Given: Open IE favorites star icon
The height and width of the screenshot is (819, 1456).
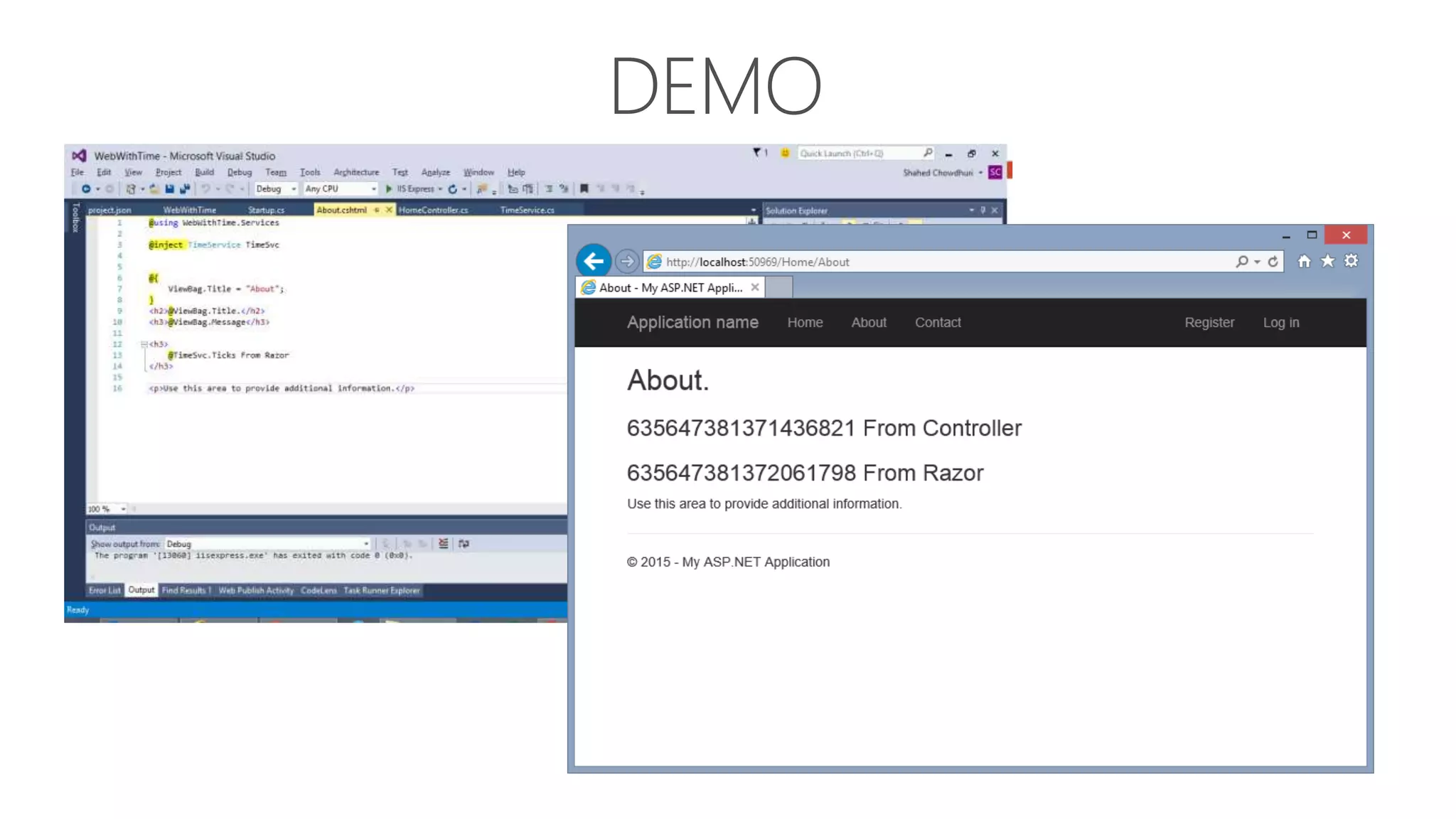Looking at the screenshot, I should [x=1327, y=261].
